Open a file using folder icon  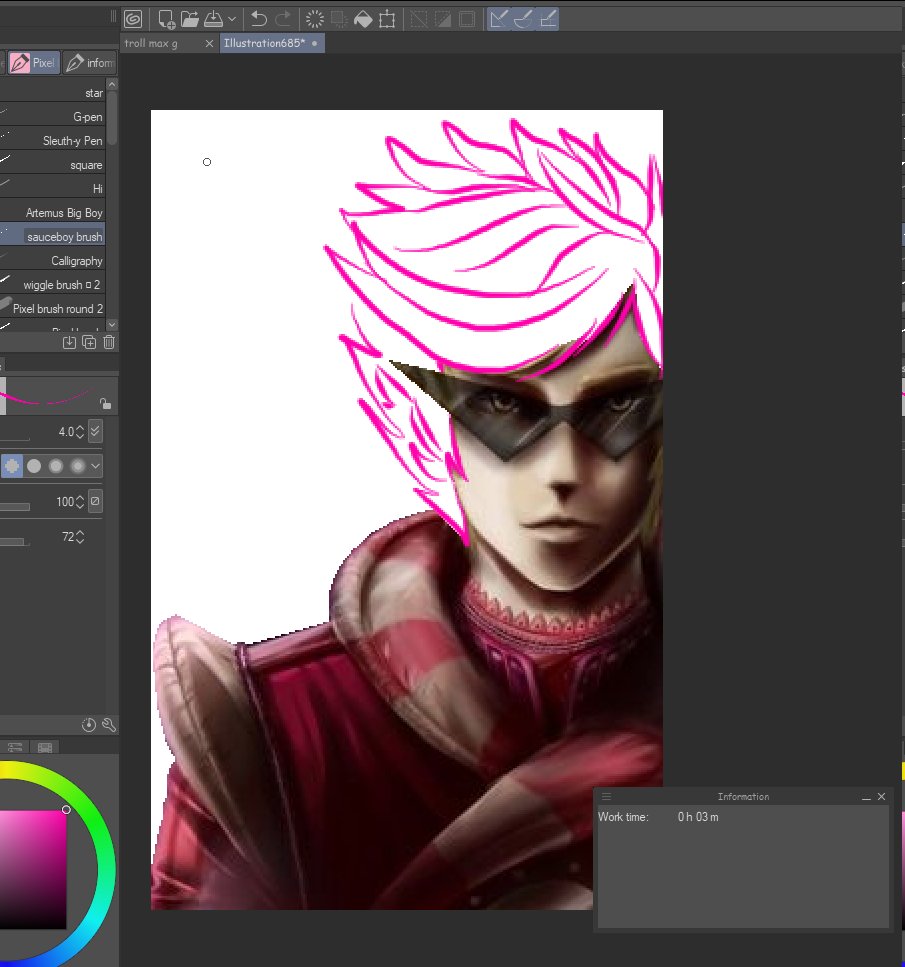tap(190, 19)
